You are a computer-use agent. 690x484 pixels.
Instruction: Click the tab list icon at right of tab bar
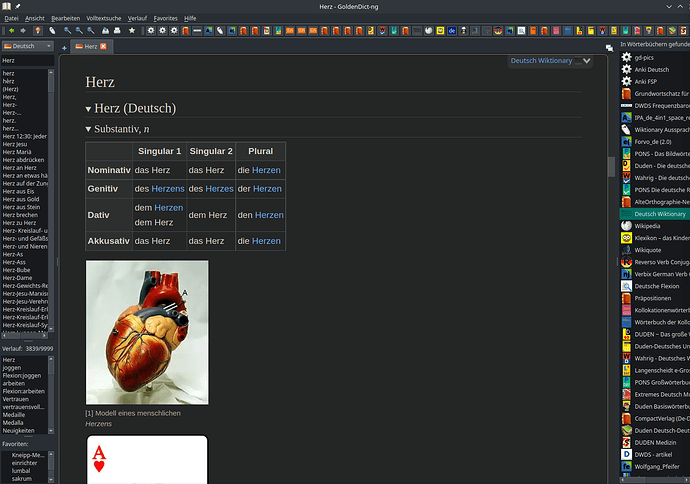[x=609, y=48]
